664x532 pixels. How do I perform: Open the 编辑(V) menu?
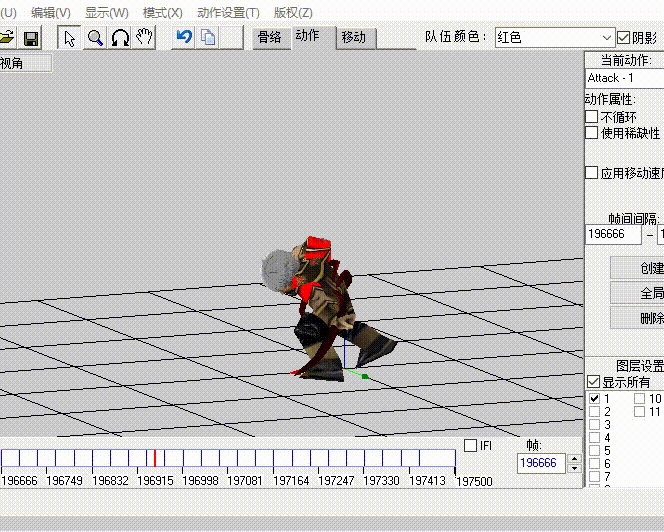(x=51, y=13)
